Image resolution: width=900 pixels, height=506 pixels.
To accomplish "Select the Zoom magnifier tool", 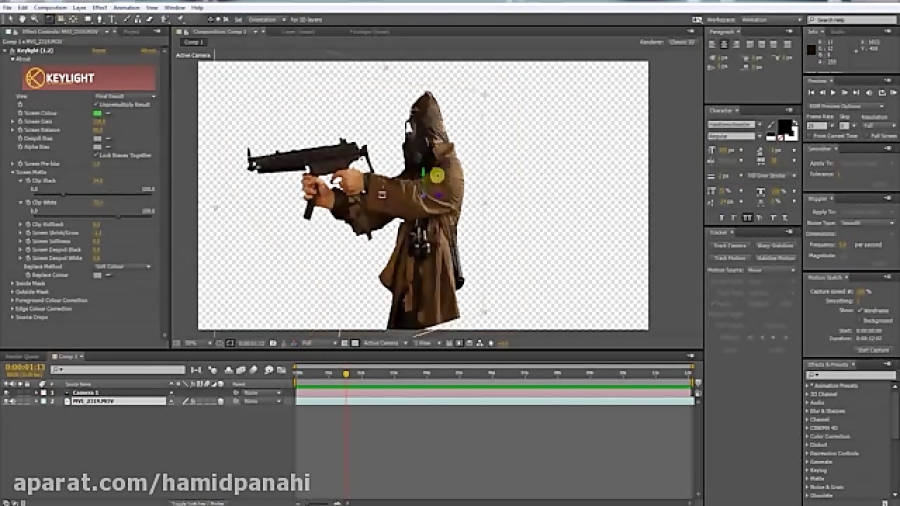I will pos(34,20).
